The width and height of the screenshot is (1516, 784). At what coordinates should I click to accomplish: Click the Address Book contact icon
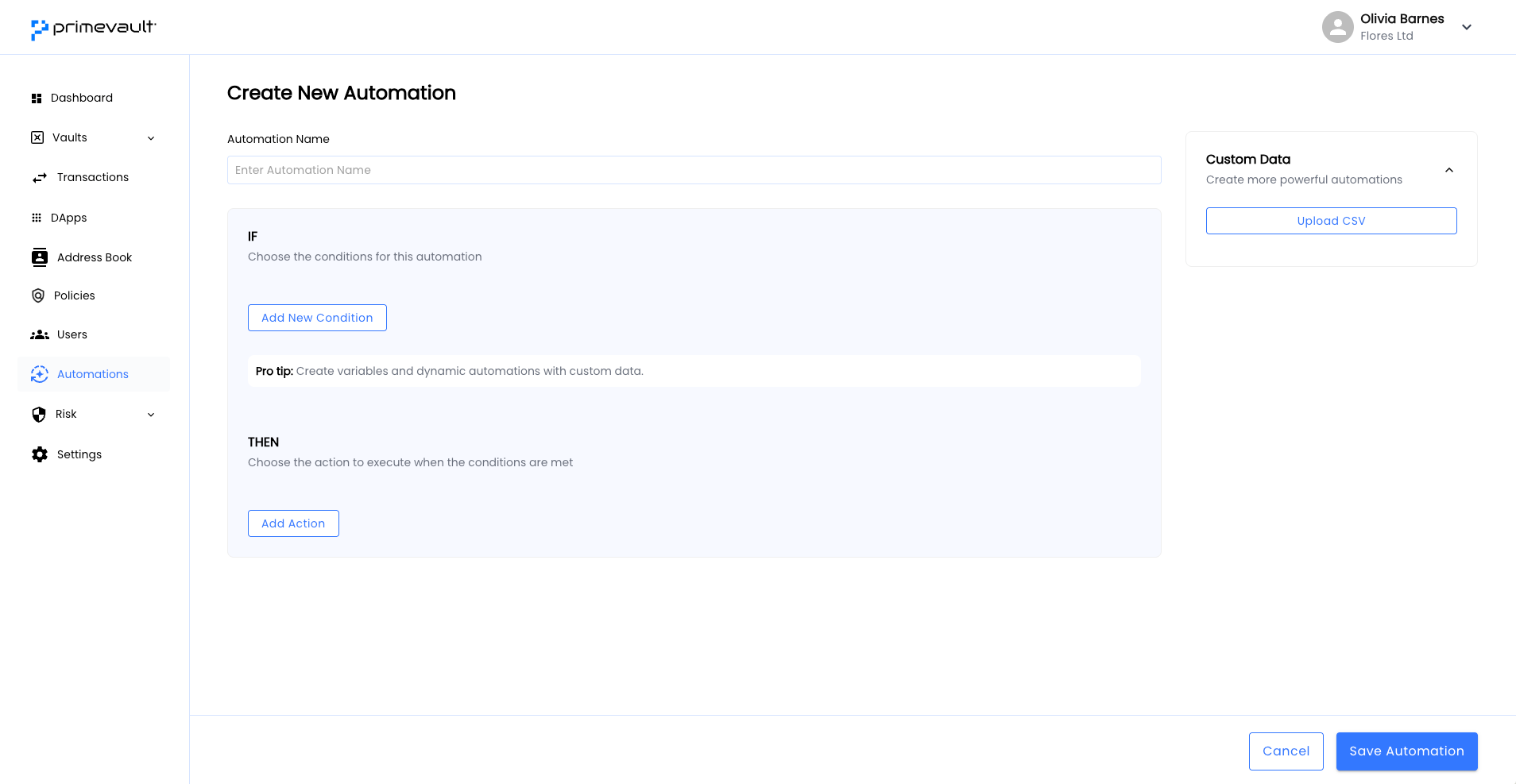tap(40, 257)
